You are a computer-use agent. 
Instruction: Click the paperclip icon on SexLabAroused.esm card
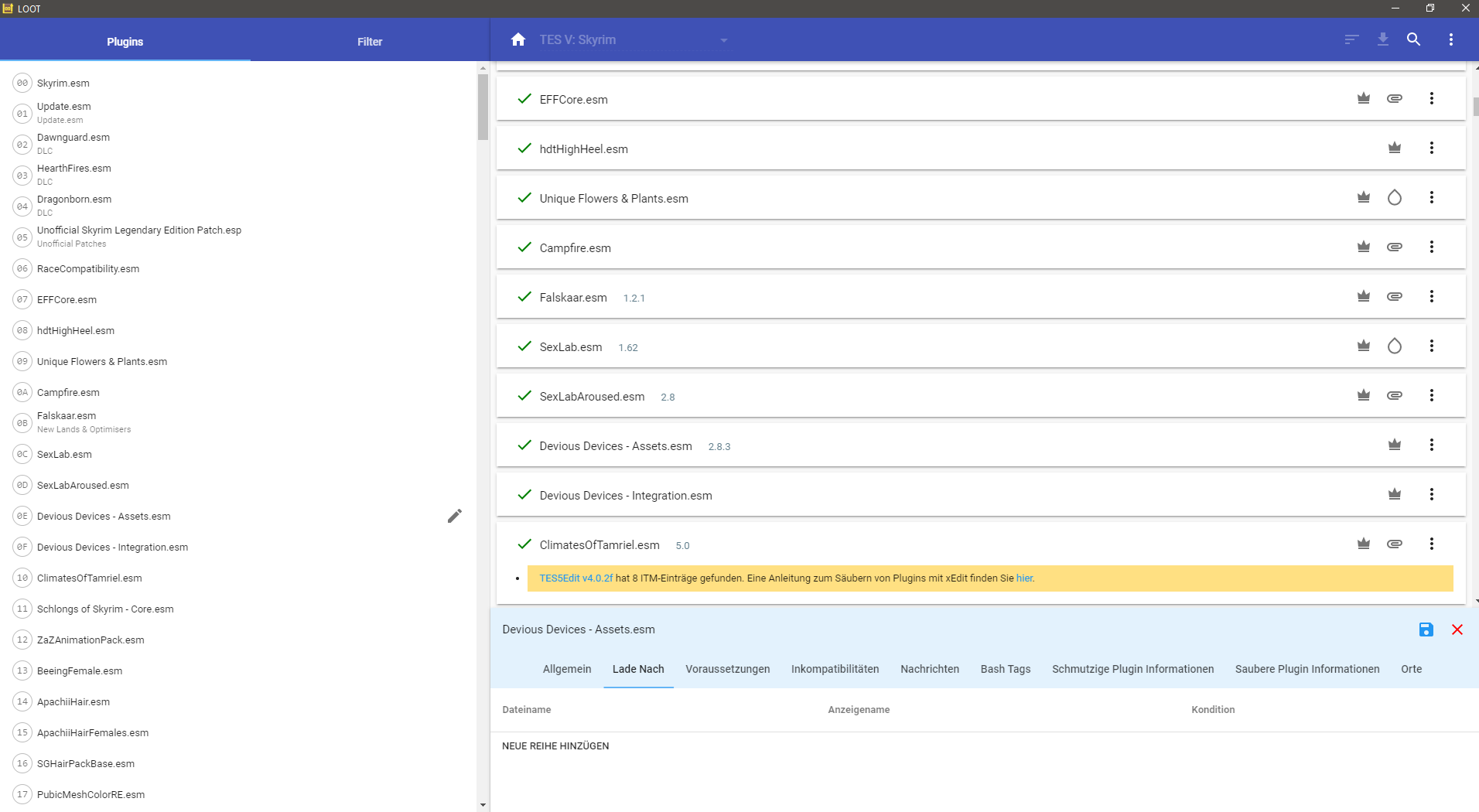[1395, 395]
